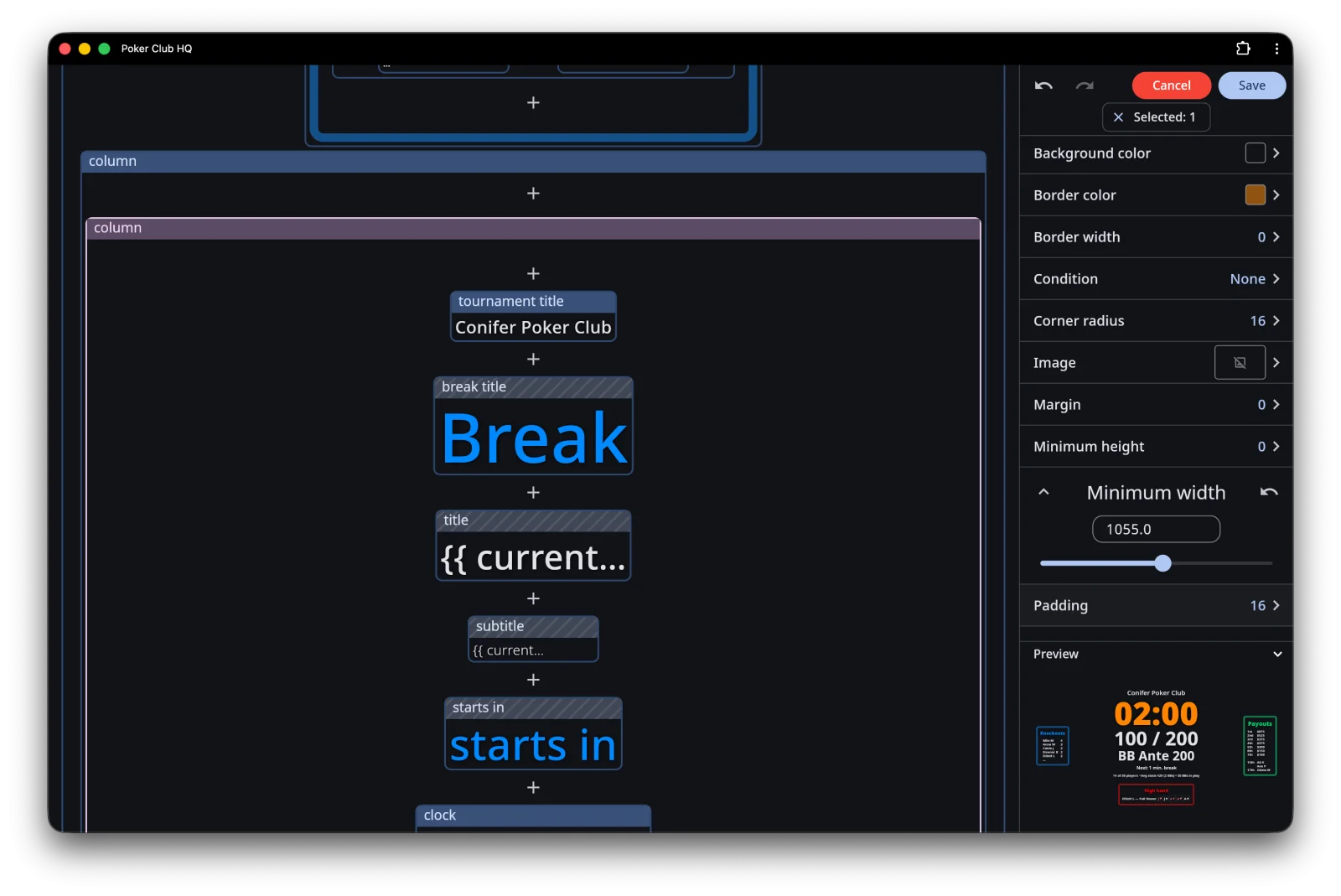Click plus between break title and title block

pyautogui.click(x=533, y=493)
